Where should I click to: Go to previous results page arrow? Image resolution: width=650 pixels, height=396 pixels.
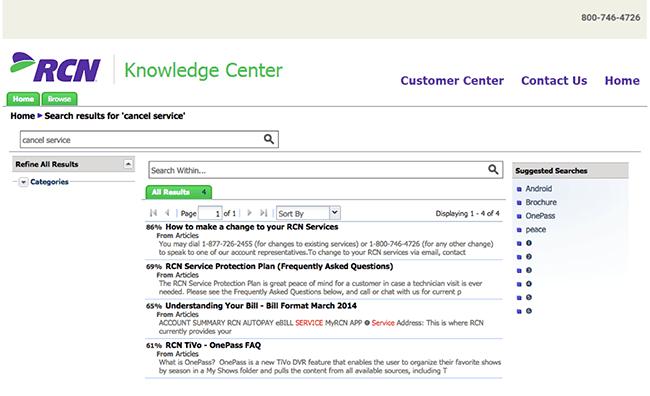(167, 213)
